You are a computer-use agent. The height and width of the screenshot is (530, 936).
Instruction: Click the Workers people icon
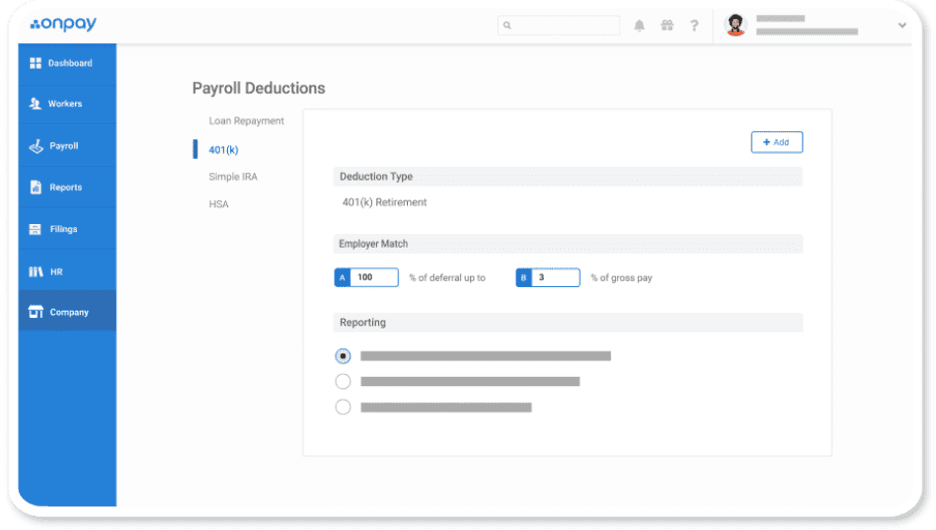coord(35,104)
